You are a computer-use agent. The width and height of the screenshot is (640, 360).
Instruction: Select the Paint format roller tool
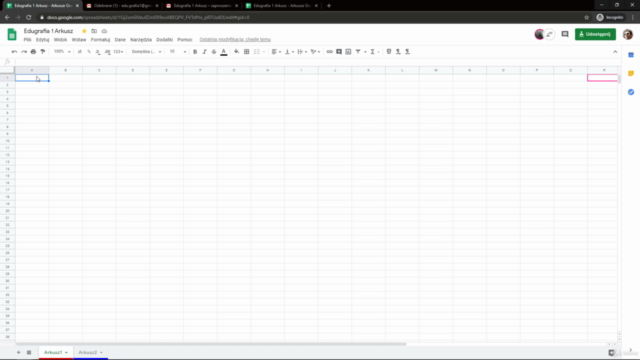[x=43, y=52]
